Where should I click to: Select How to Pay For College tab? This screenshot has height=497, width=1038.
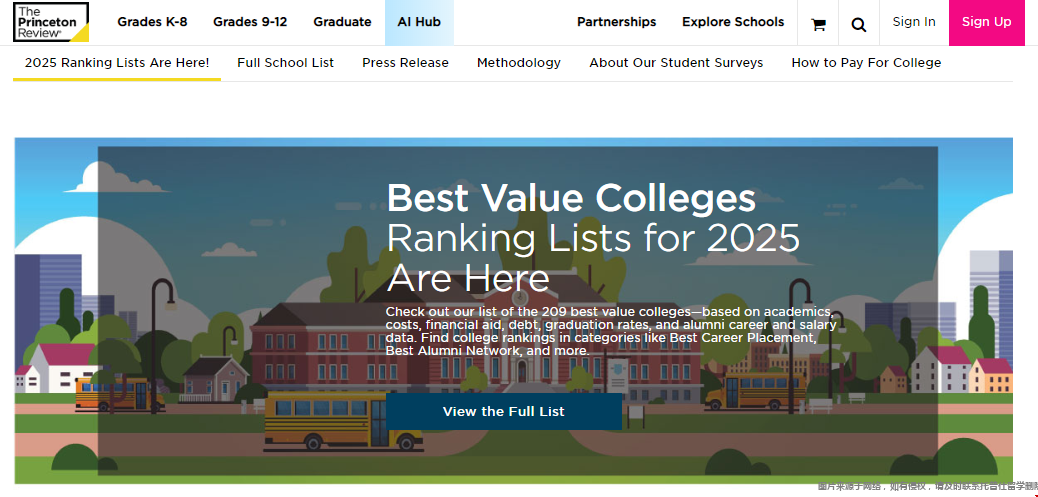pyautogui.click(x=866, y=62)
